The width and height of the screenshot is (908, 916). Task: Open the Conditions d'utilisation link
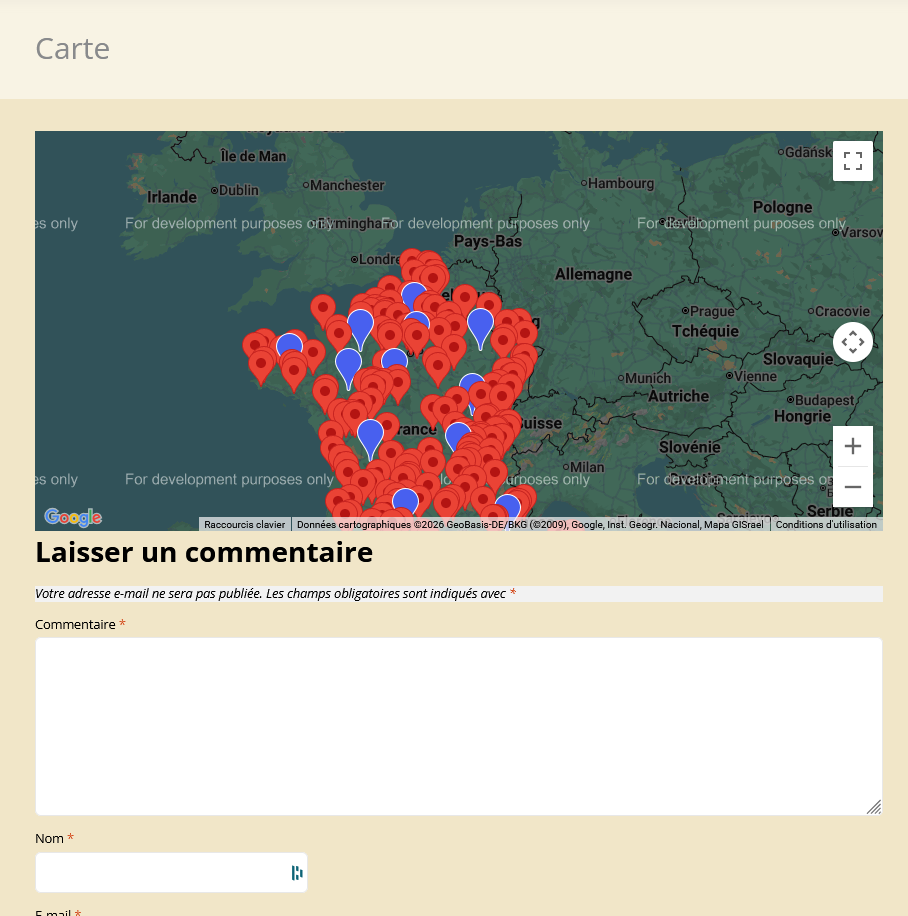pyautogui.click(x=826, y=524)
